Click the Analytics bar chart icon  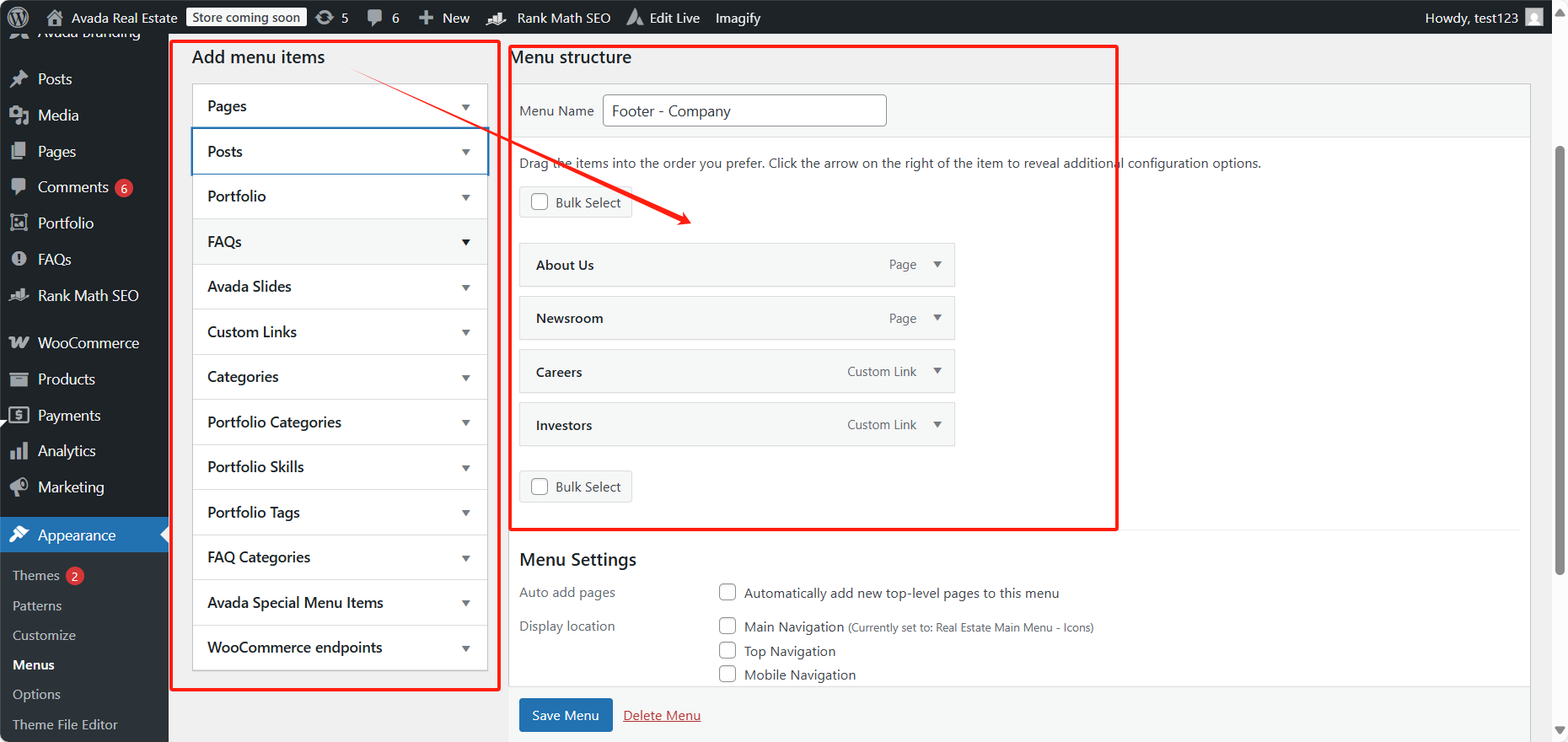click(x=19, y=451)
